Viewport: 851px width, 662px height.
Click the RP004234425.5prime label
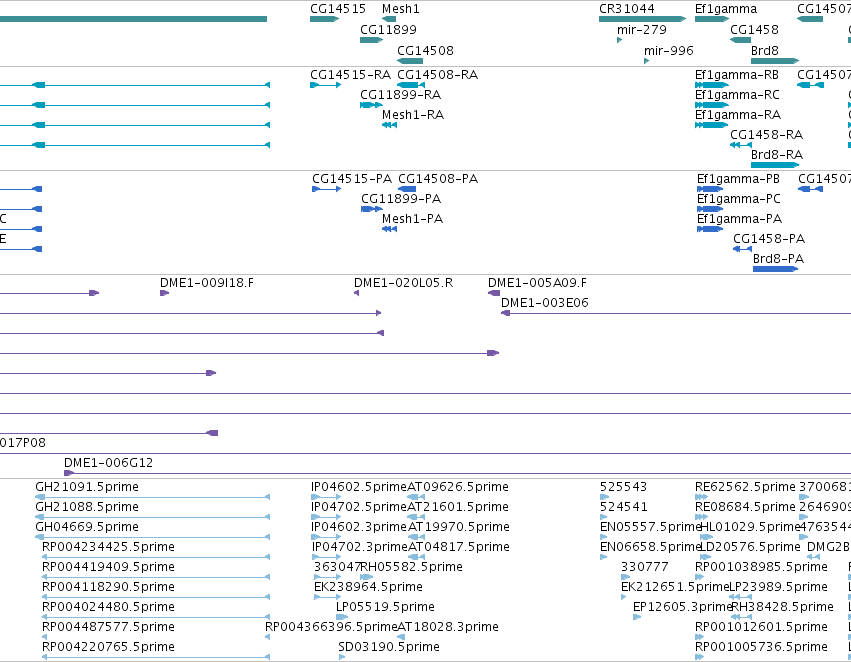click(108, 547)
